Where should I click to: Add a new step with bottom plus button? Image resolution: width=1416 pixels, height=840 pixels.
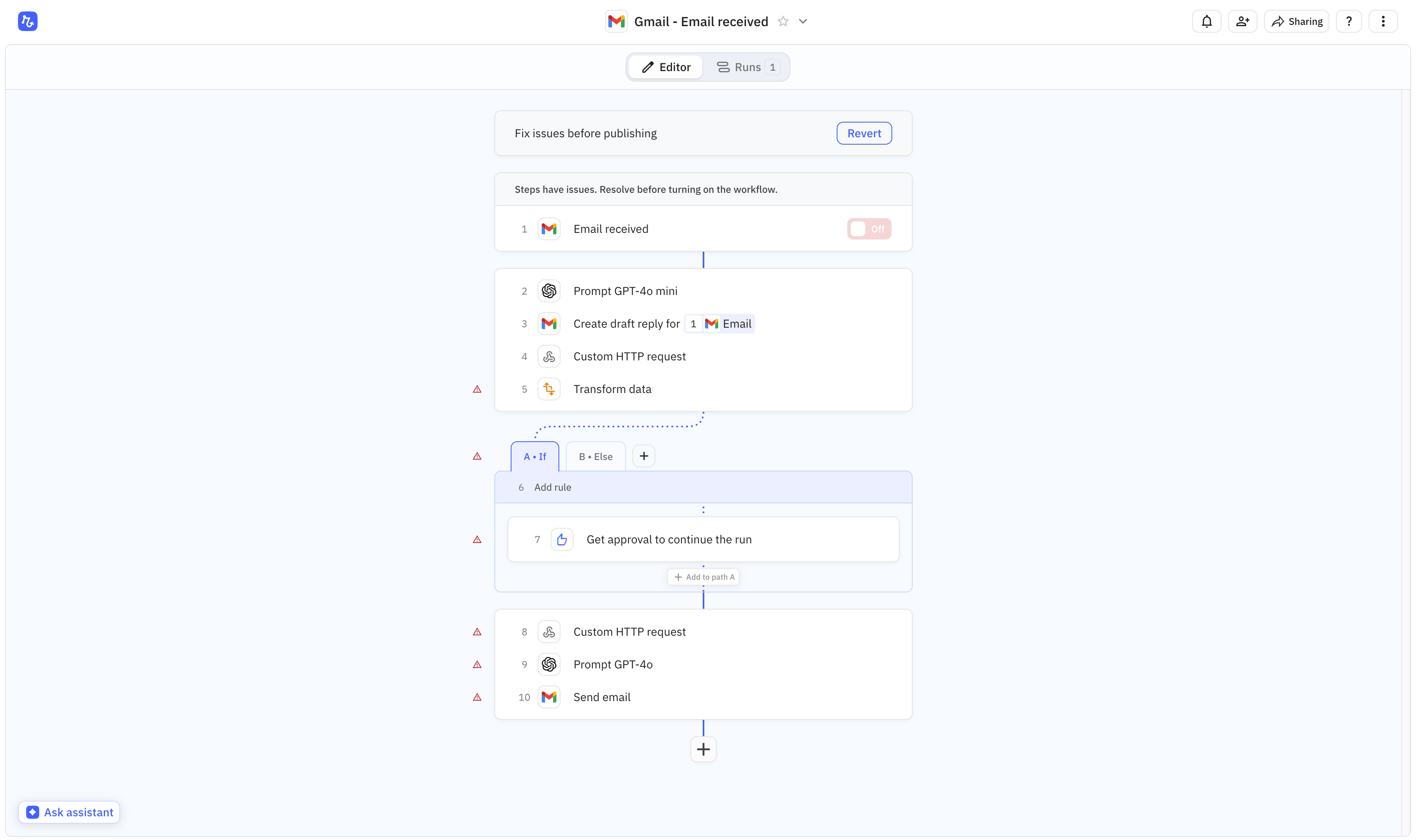point(703,749)
